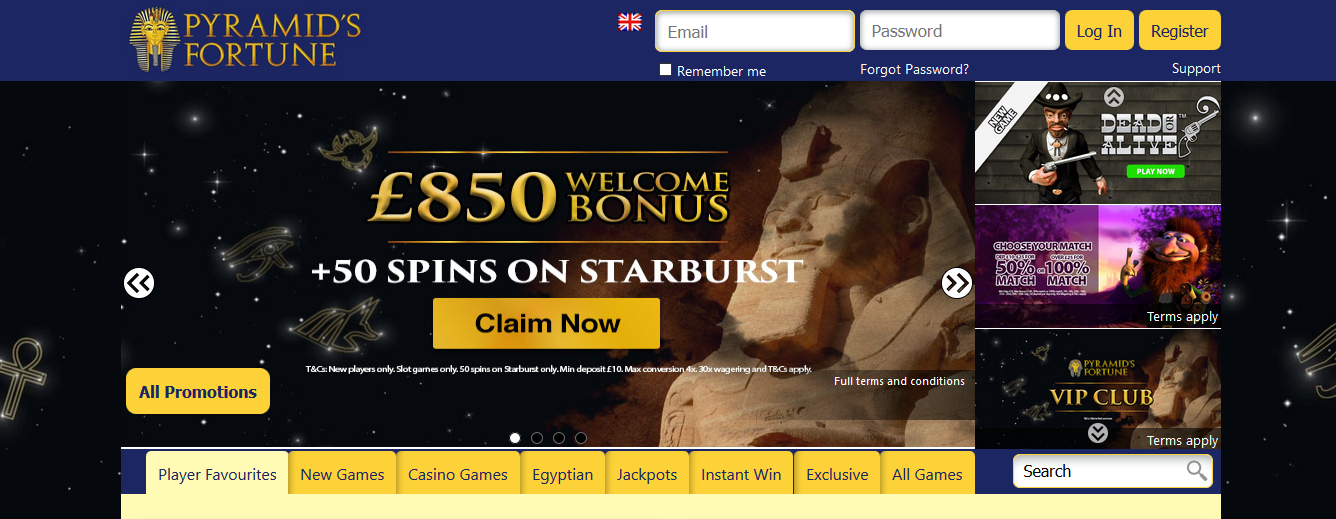Focus the Email input field
The image size is (1336, 519).
tap(755, 31)
